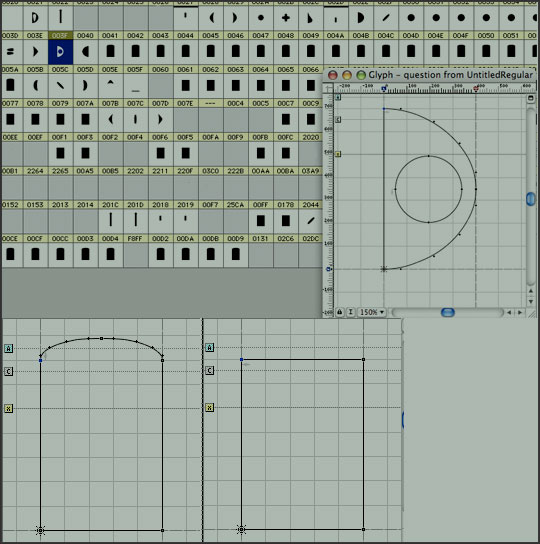The width and height of the screenshot is (540, 544).
Task: Select the 'C' marker in bottom-left arch panel
Action: (9, 372)
